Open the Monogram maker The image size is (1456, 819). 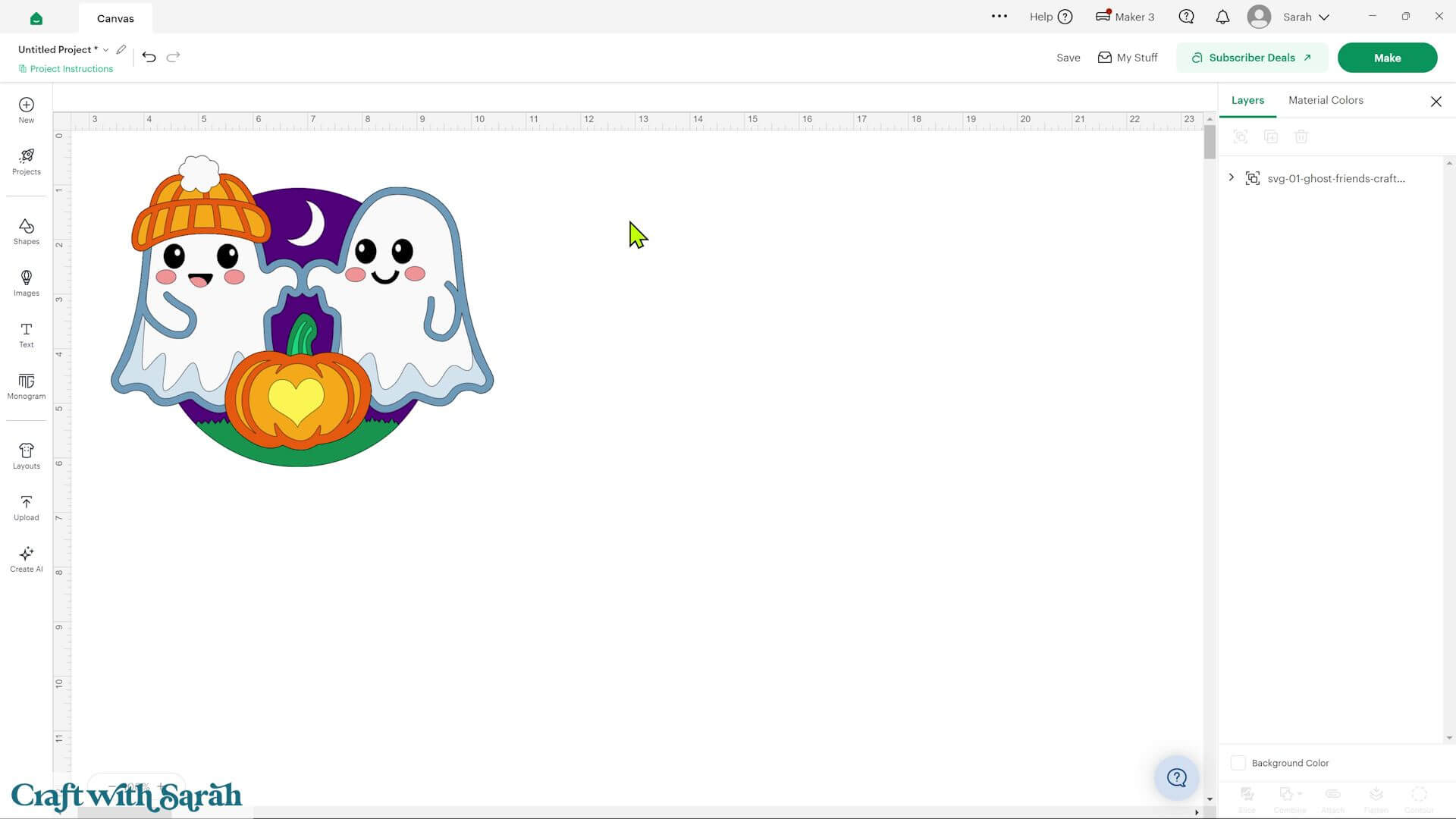click(x=26, y=387)
